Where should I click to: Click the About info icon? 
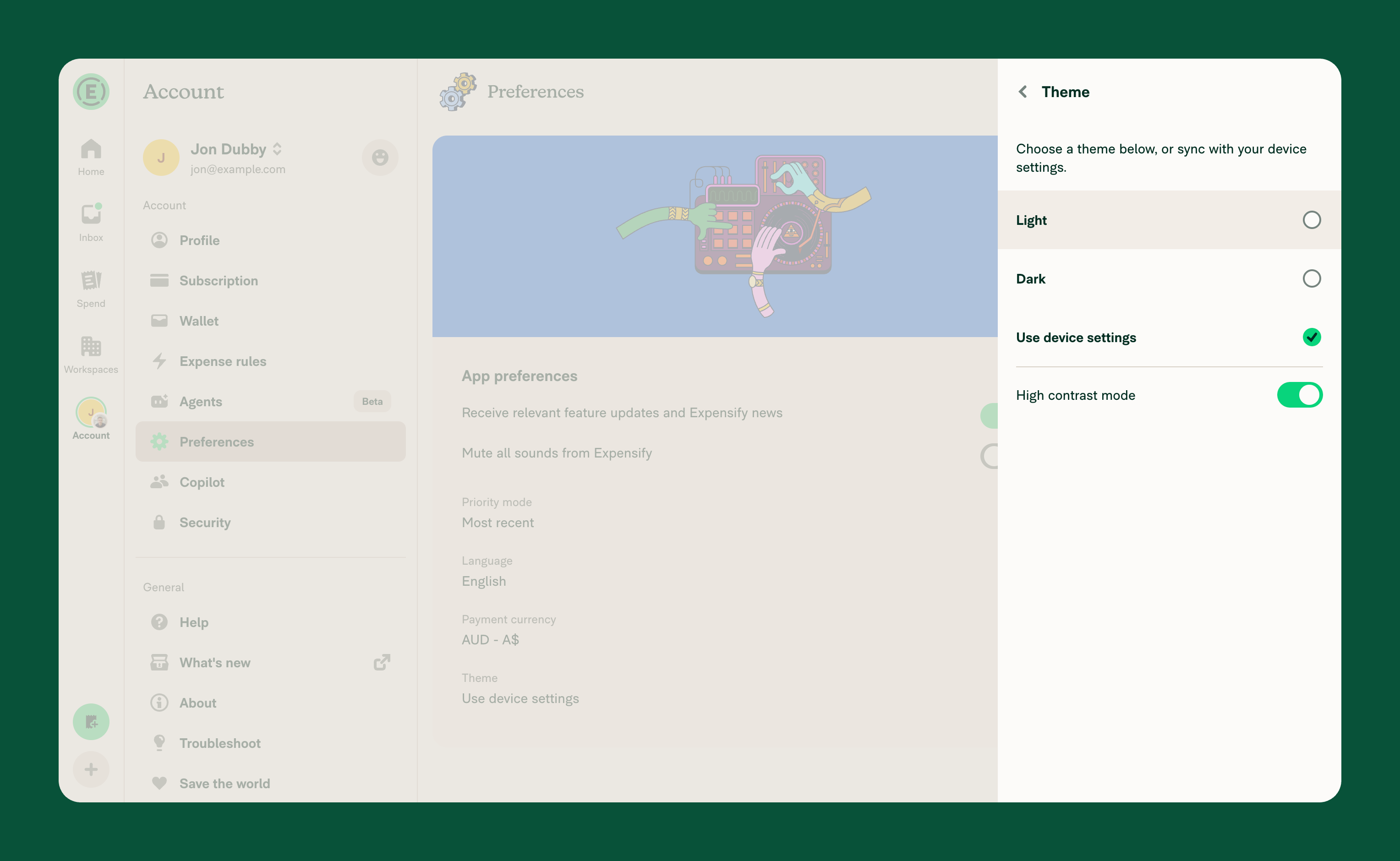(x=159, y=703)
